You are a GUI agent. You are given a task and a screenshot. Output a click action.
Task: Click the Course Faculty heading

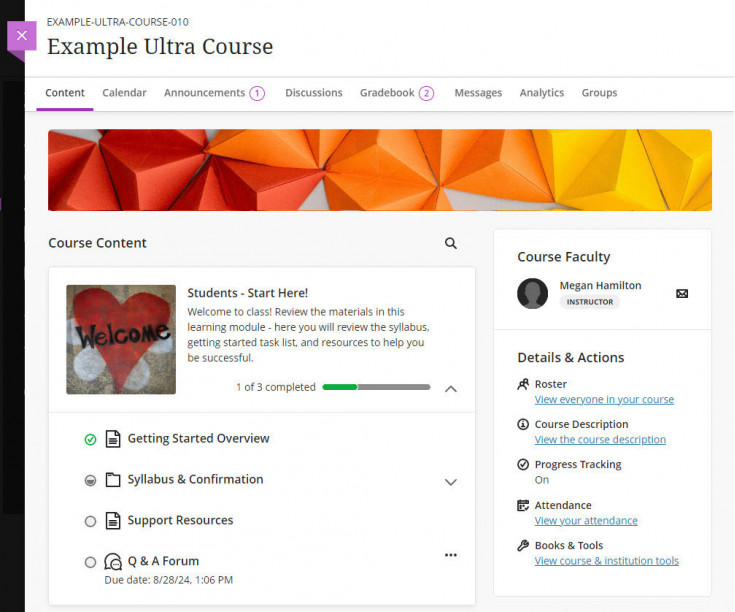(x=563, y=257)
